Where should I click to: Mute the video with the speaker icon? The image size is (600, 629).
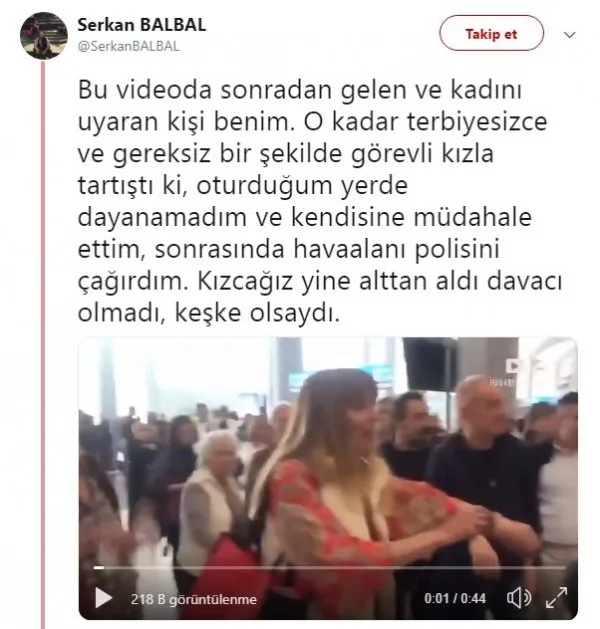pyautogui.click(x=519, y=598)
